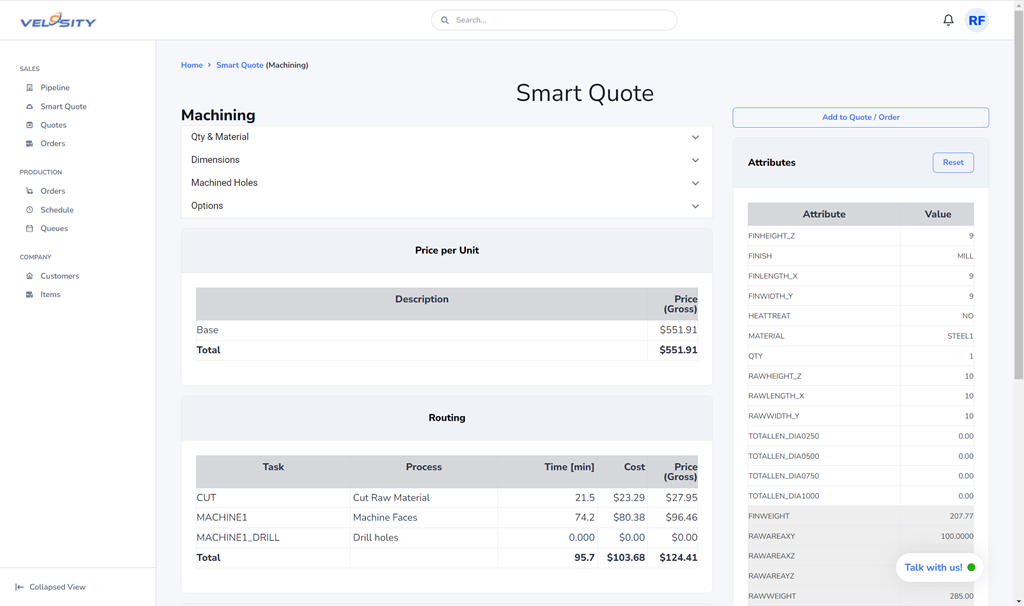Click the Items sidebar icon
Image resolution: width=1024 pixels, height=606 pixels.
29,295
